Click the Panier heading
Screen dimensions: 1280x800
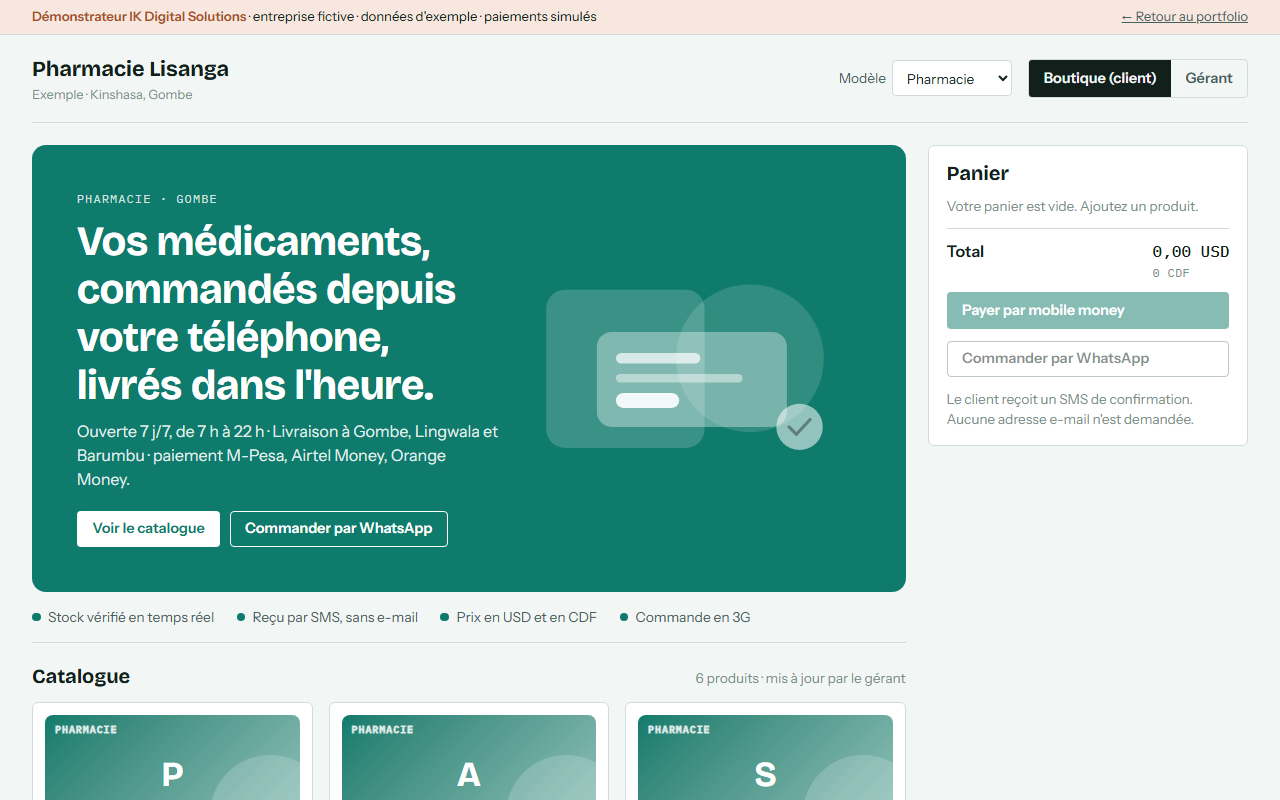978,173
